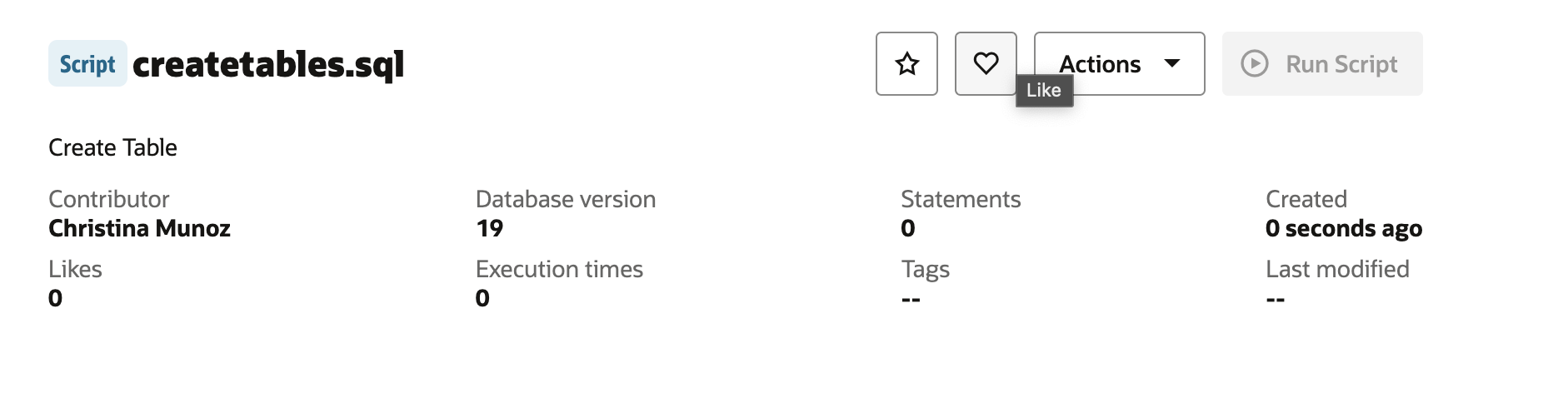
Task: Like the script with the heart icon
Action: pos(986,63)
